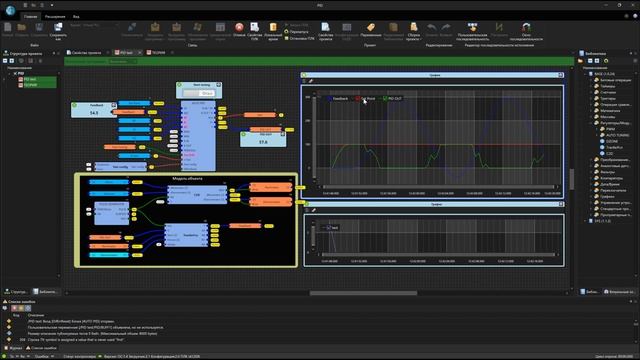The image size is (640, 360).
Task: Click the Redo arrow icon
Action: (x=446, y=27)
